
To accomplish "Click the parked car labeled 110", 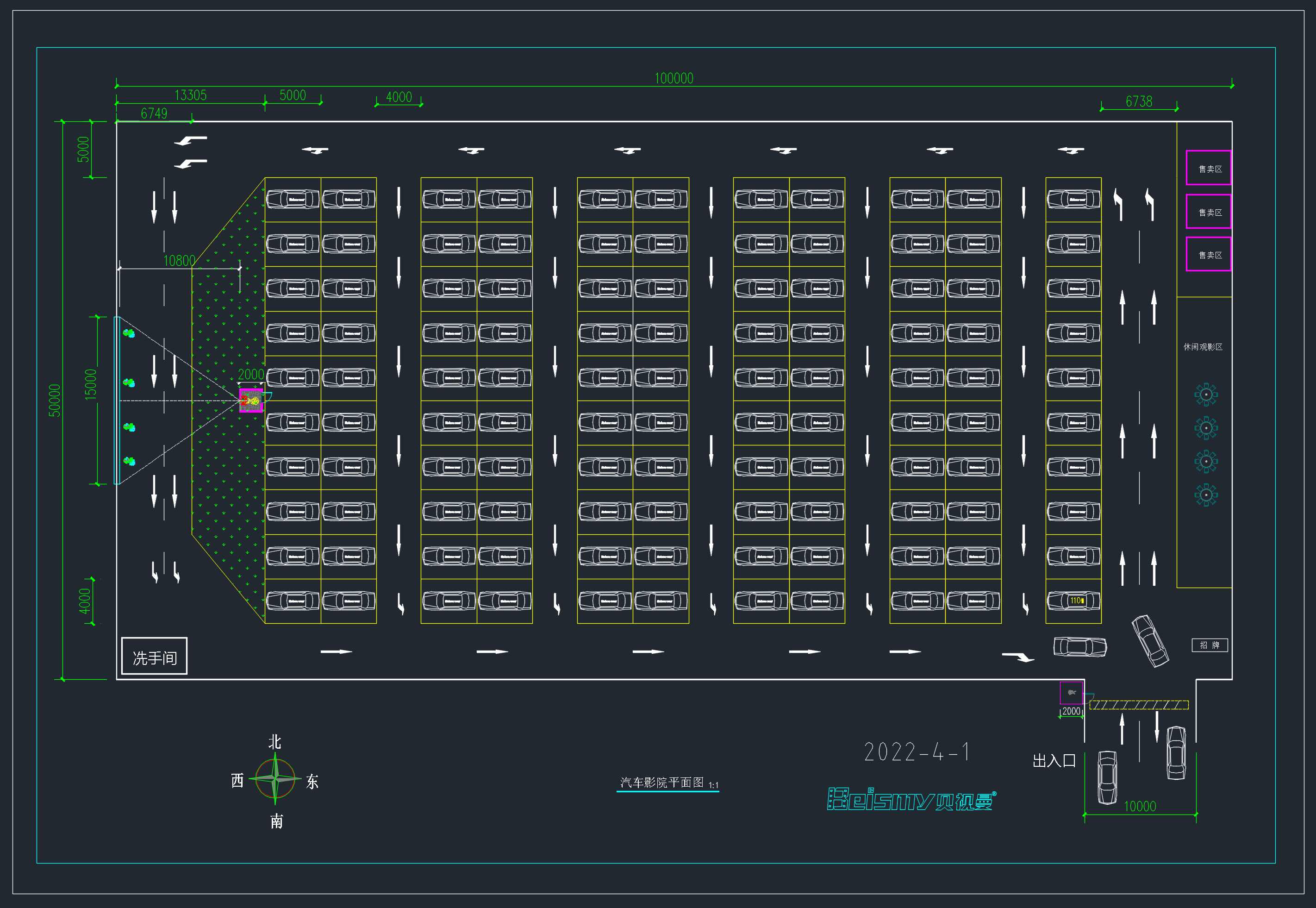I will coord(1073,601).
